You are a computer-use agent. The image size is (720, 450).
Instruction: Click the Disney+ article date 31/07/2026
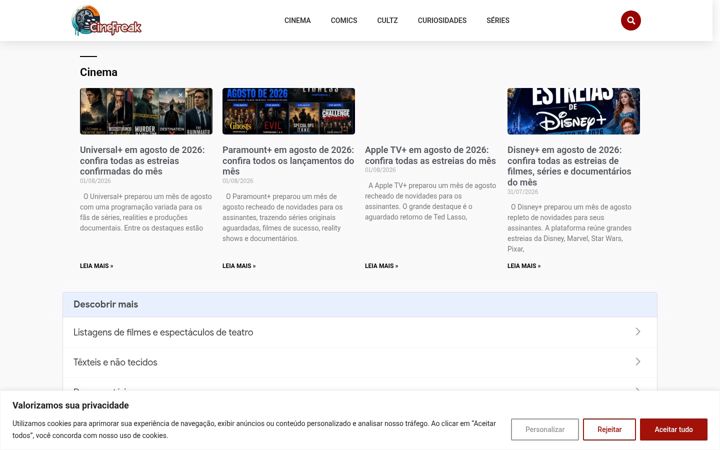523,192
